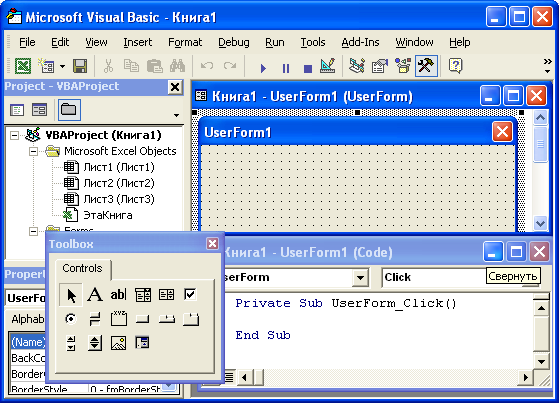
Task: Select the Label control in Toolbox
Action: coord(95,295)
